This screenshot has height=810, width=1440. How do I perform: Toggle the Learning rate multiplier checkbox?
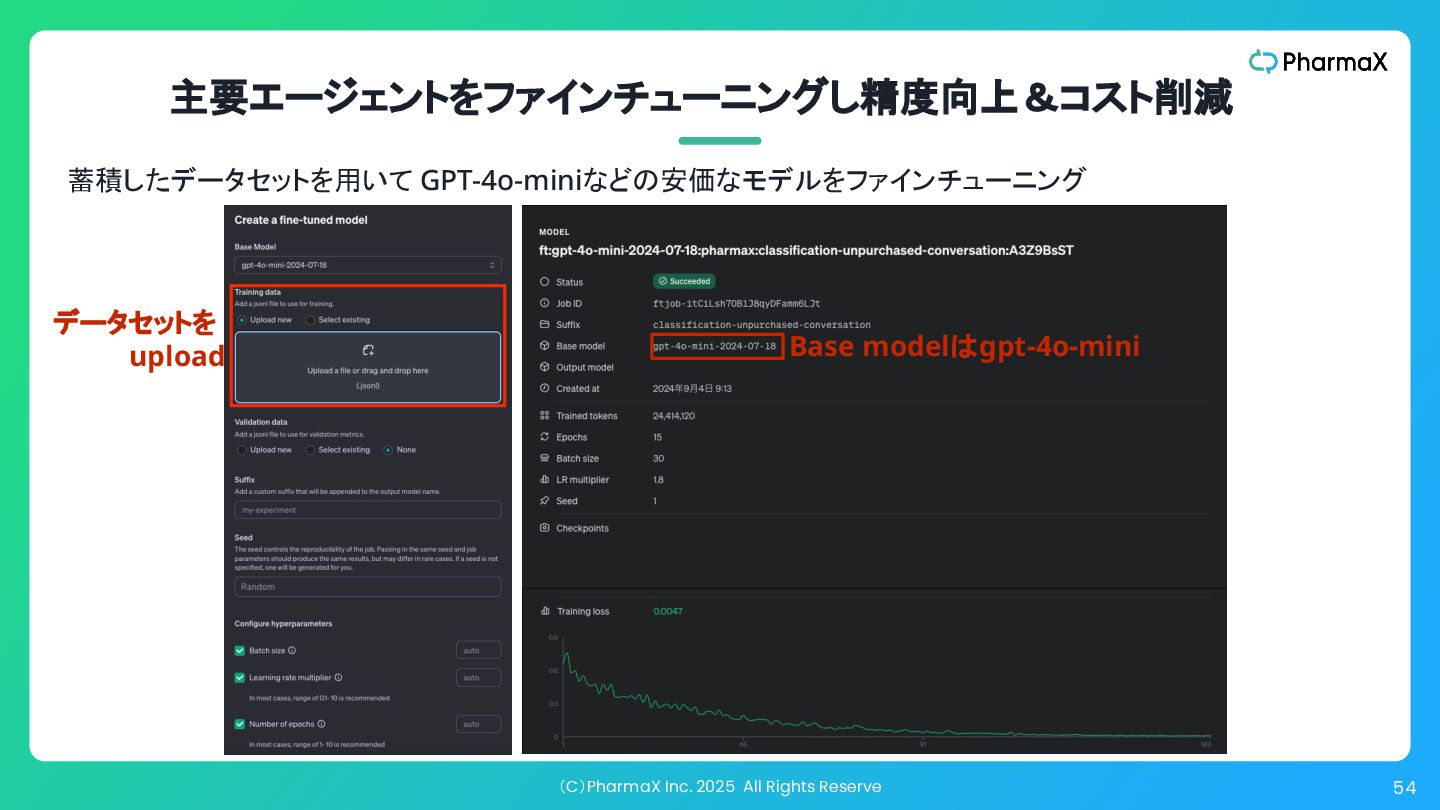pos(240,677)
